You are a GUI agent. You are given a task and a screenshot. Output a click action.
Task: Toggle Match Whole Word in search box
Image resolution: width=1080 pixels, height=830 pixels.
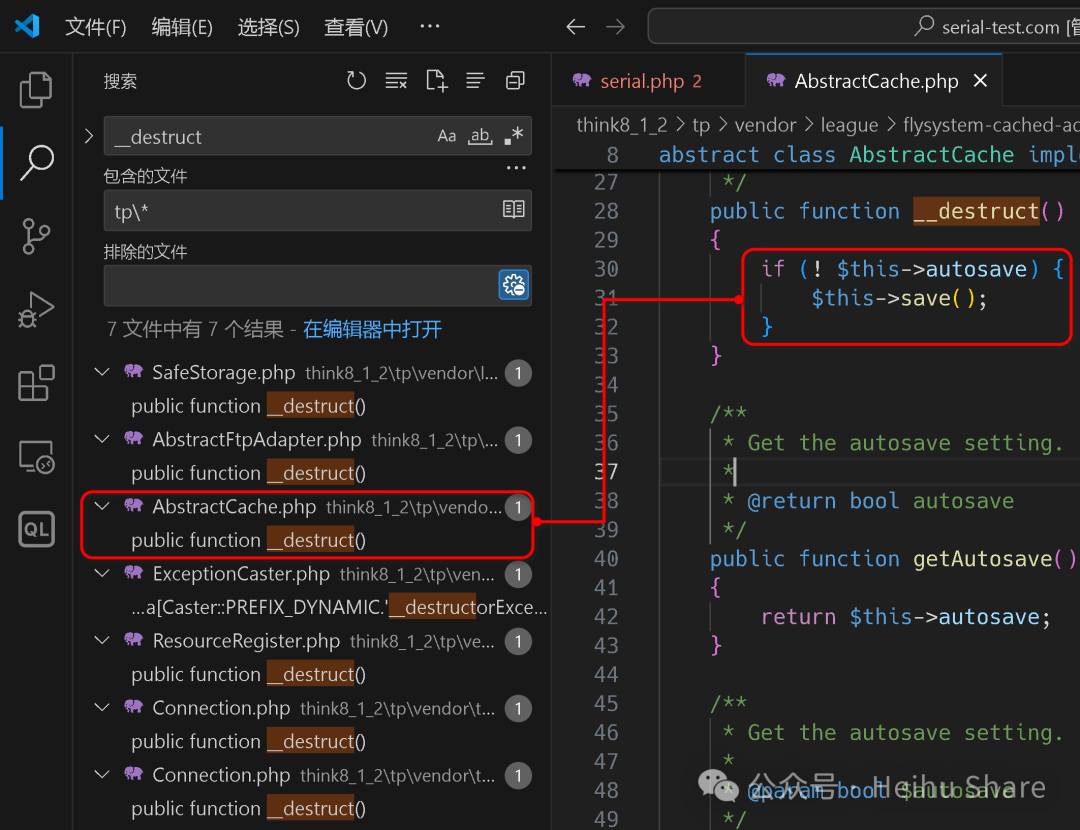tap(480, 136)
